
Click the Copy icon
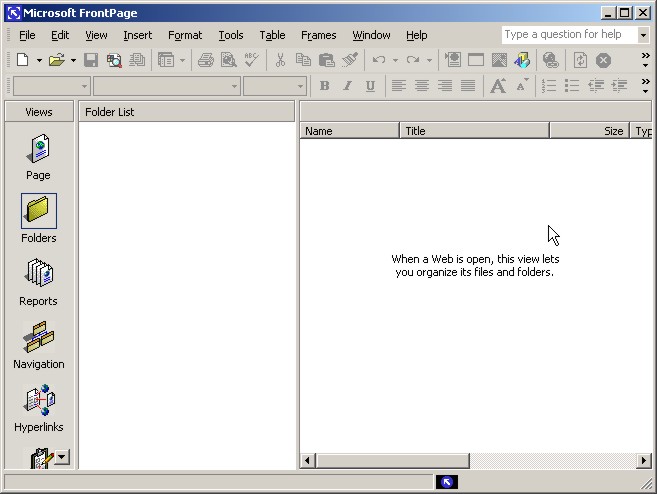click(303, 60)
